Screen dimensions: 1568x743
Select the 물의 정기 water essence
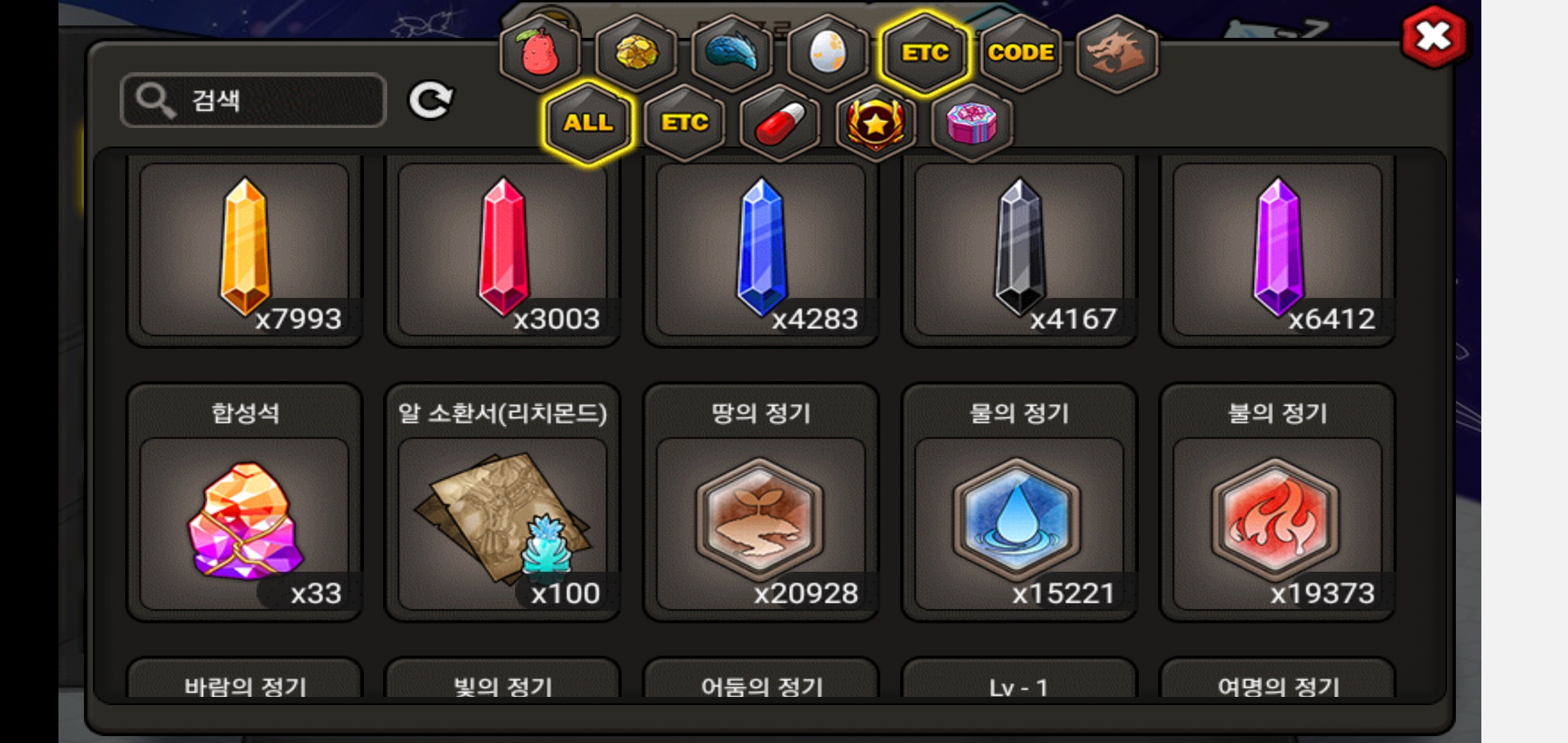(x=1019, y=502)
